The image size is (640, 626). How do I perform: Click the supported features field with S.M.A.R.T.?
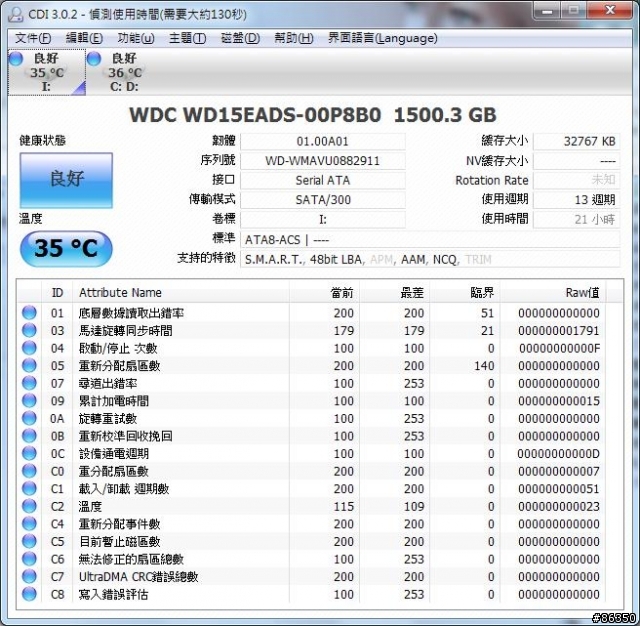430,259
